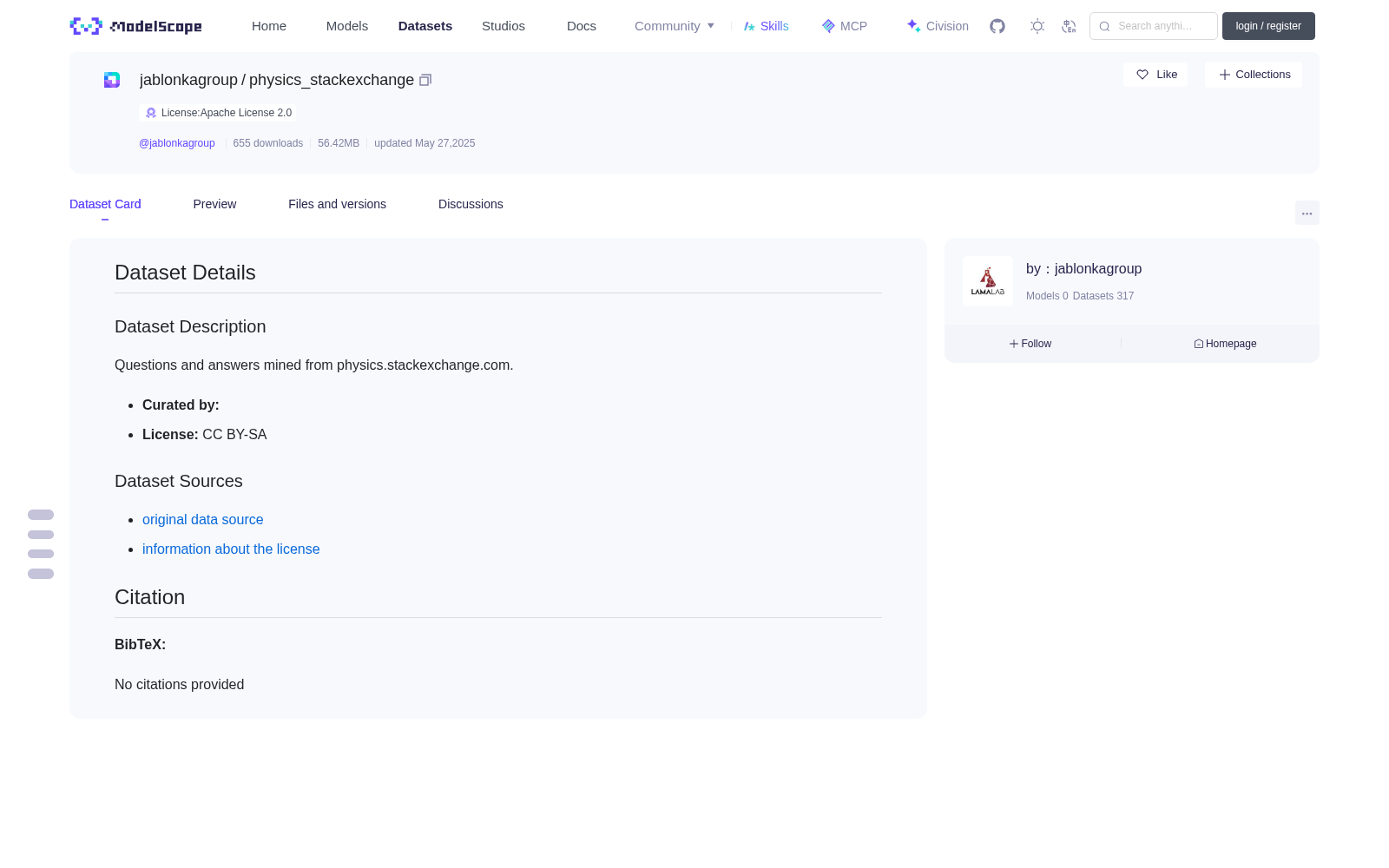Open the Skills page
Viewport: 1389px width, 868px height.
[x=766, y=26]
